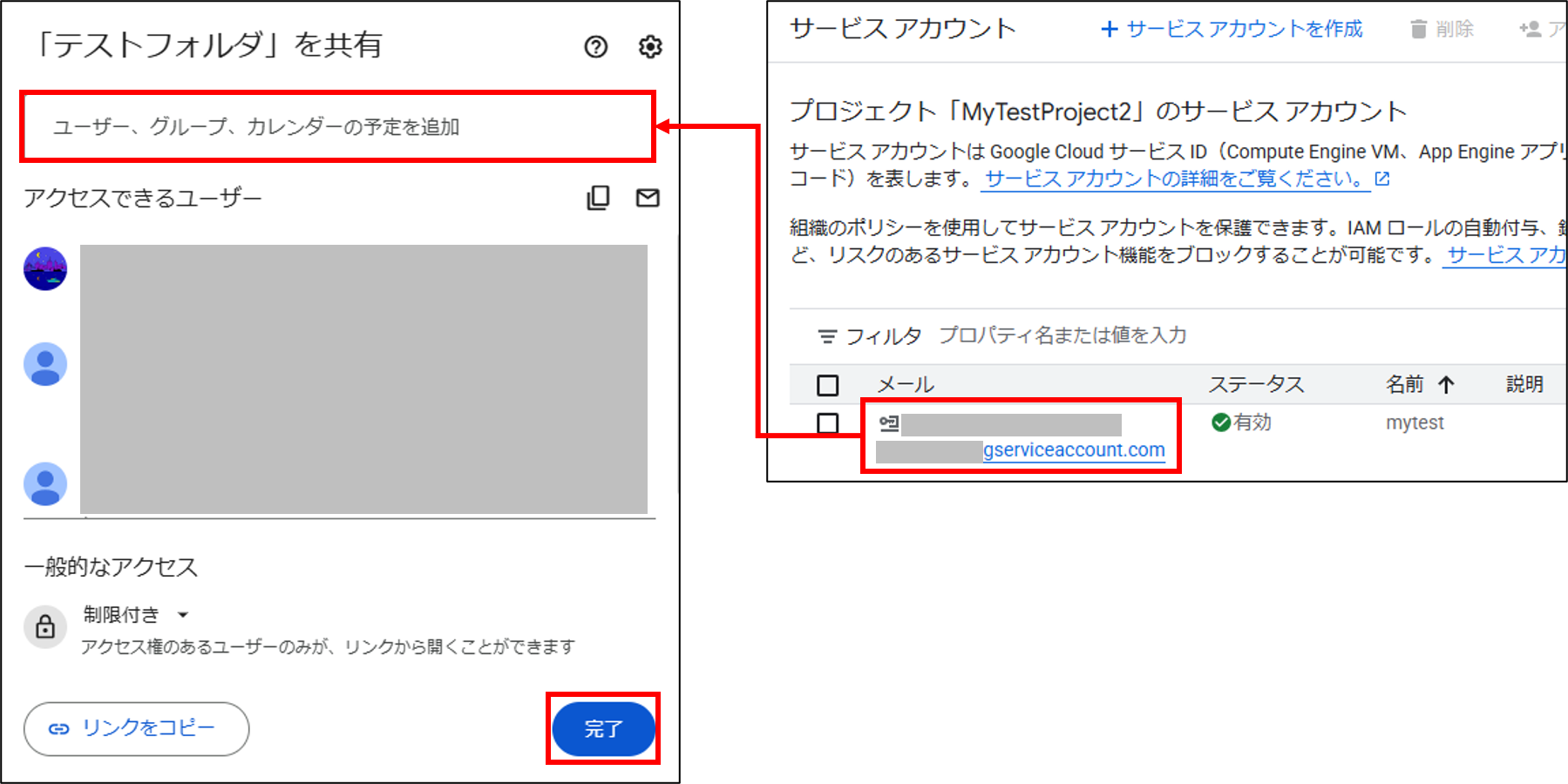1568x784 pixels.
Task: Click the lock icon under general access
Action: [45, 627]
